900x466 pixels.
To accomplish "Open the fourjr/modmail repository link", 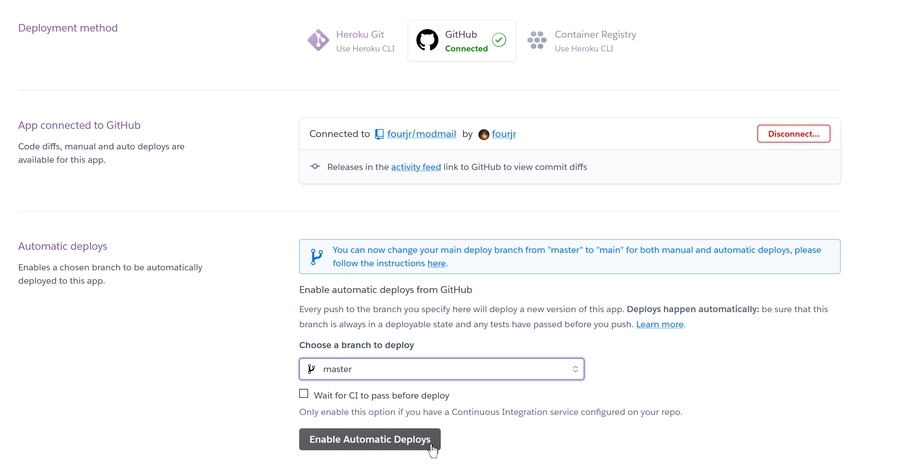I will pos(421,134).
